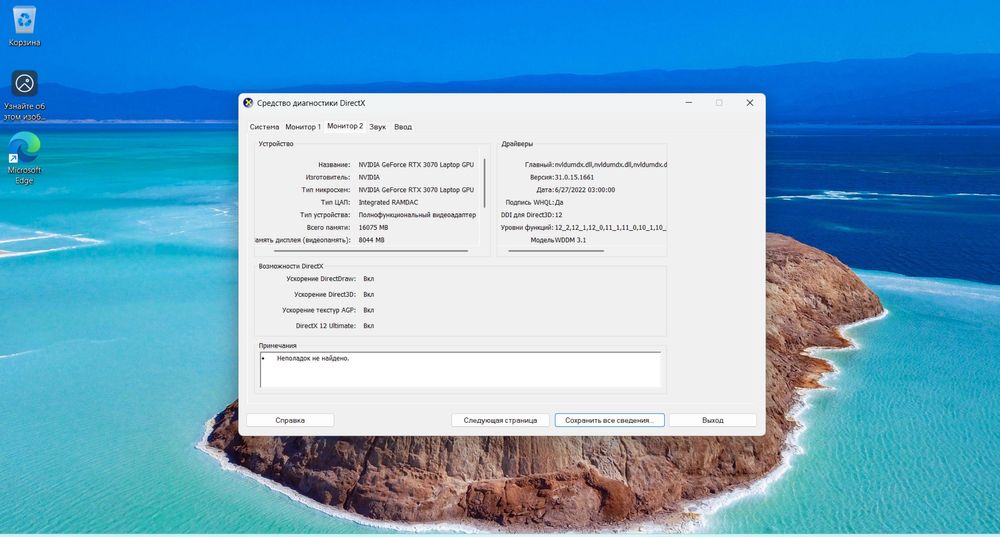Viewport: 1000px width, 537px height.
Task: Click the total memory value '16075 MB'
Action: 373,228
